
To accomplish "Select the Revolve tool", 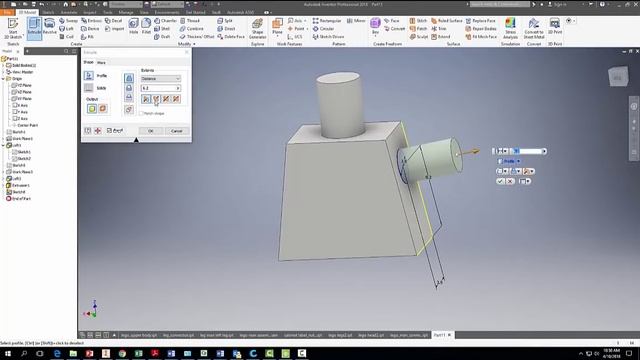I will click(49, 27).
